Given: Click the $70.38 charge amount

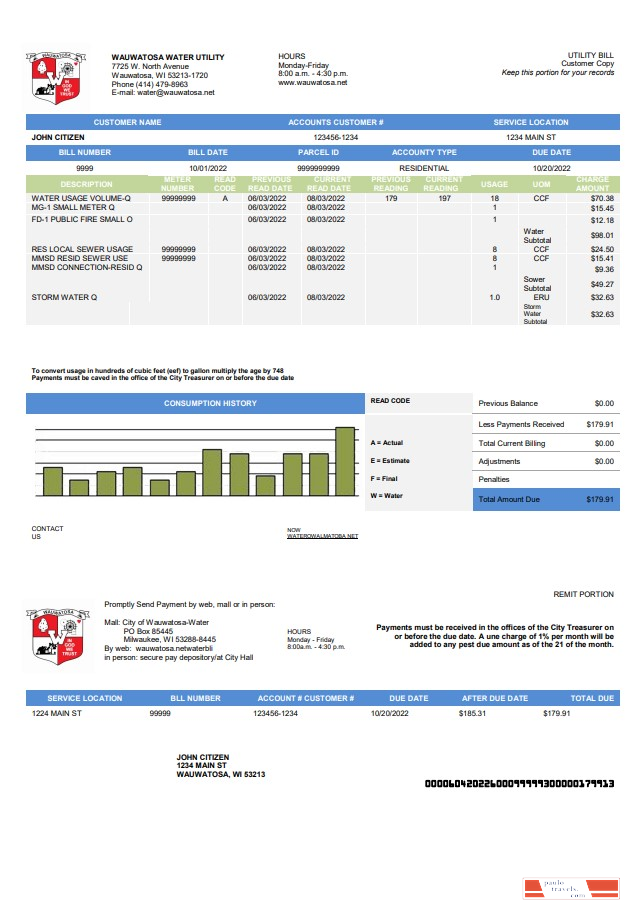Looking at the screenshot, I should click(x=602, y=198).
